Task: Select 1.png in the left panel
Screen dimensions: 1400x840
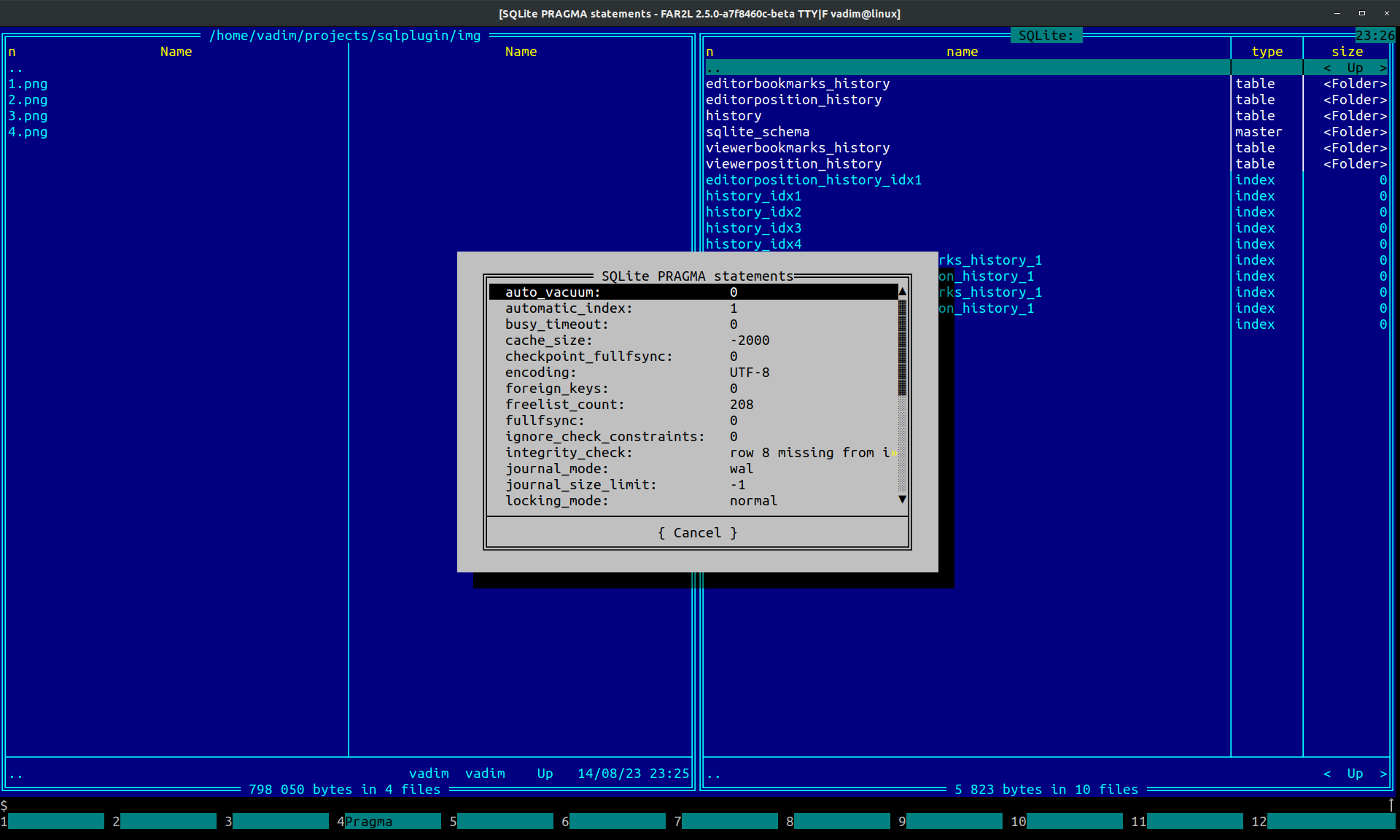Action: (28, 84)
